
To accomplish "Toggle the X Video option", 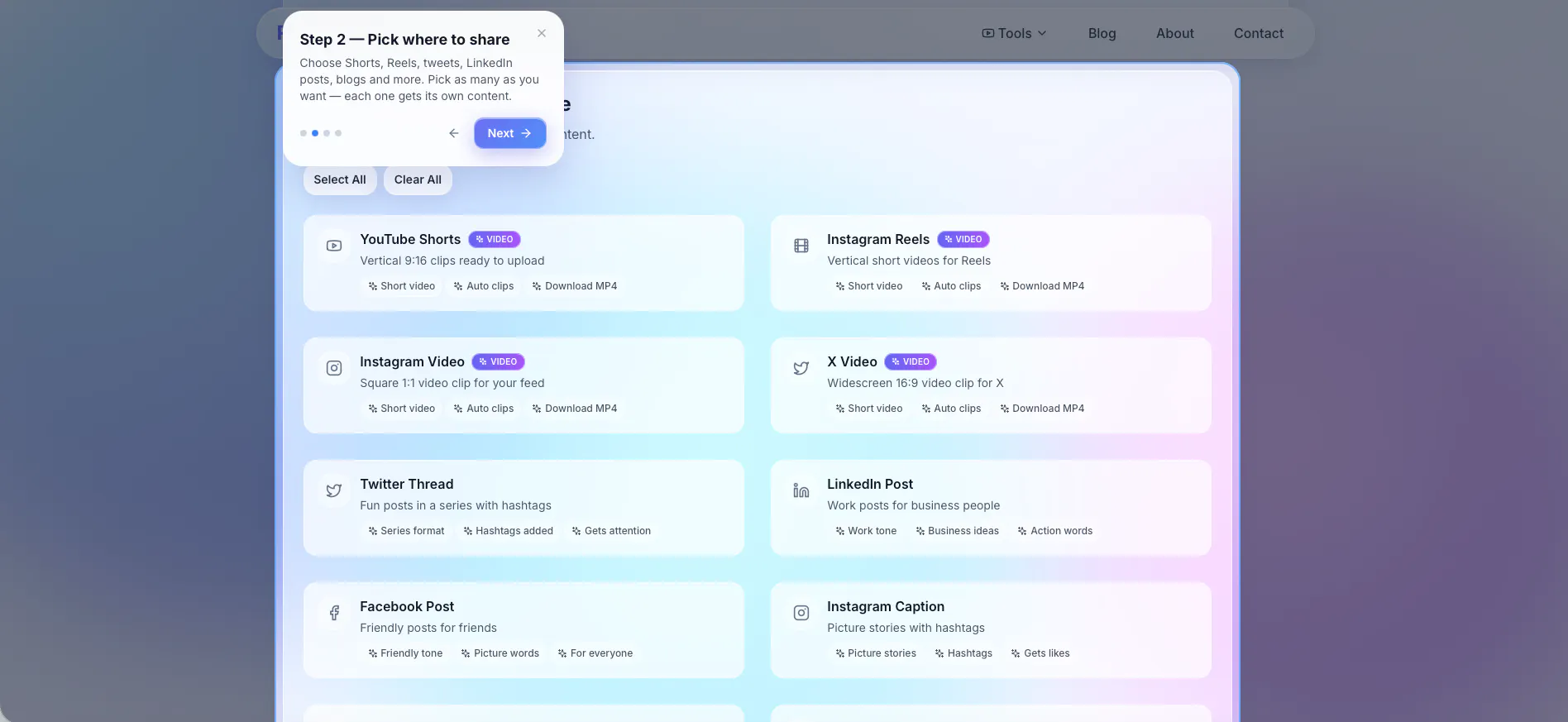I will tap(991, 385).
